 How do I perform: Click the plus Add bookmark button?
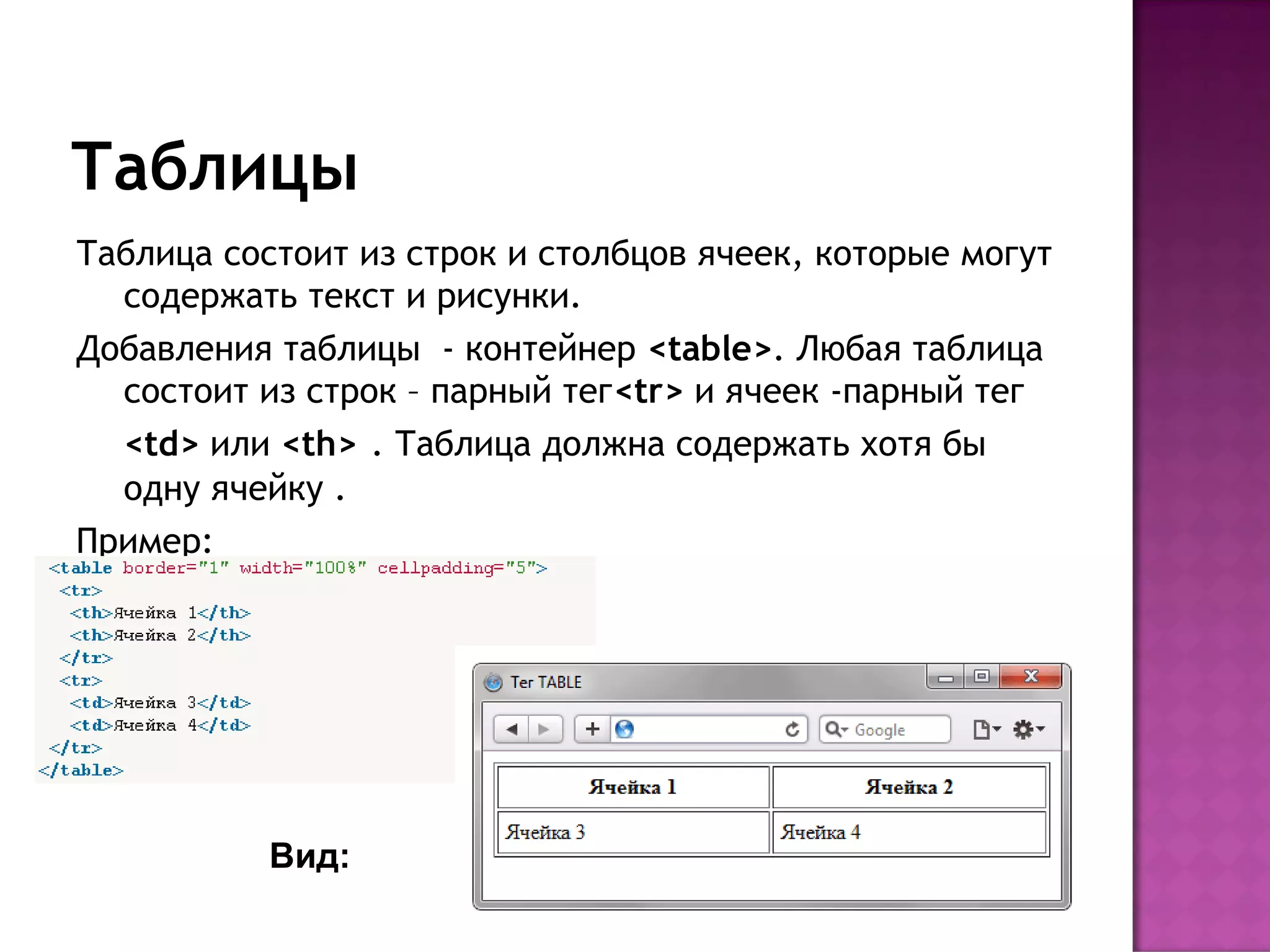[592, 729]
